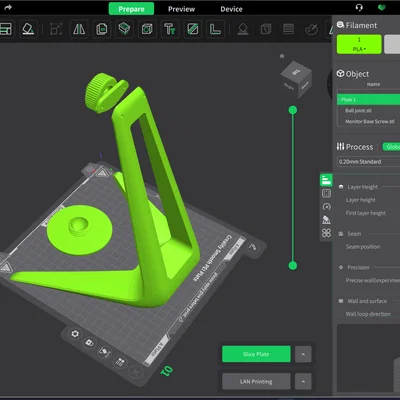Select the Cut tool icon
This screenshot has width=400, height=400.
(x=192, y=29)
